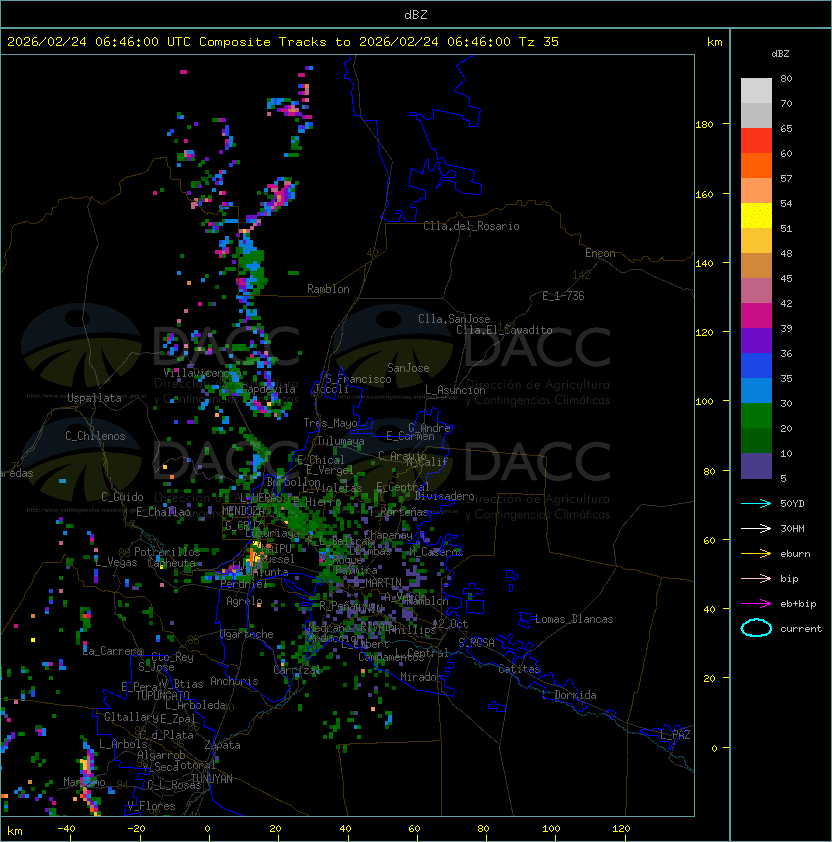This screenshot has width=832, height=842.
Task: Click the 'TUNUYAN' map label
Action: (212, 779)
